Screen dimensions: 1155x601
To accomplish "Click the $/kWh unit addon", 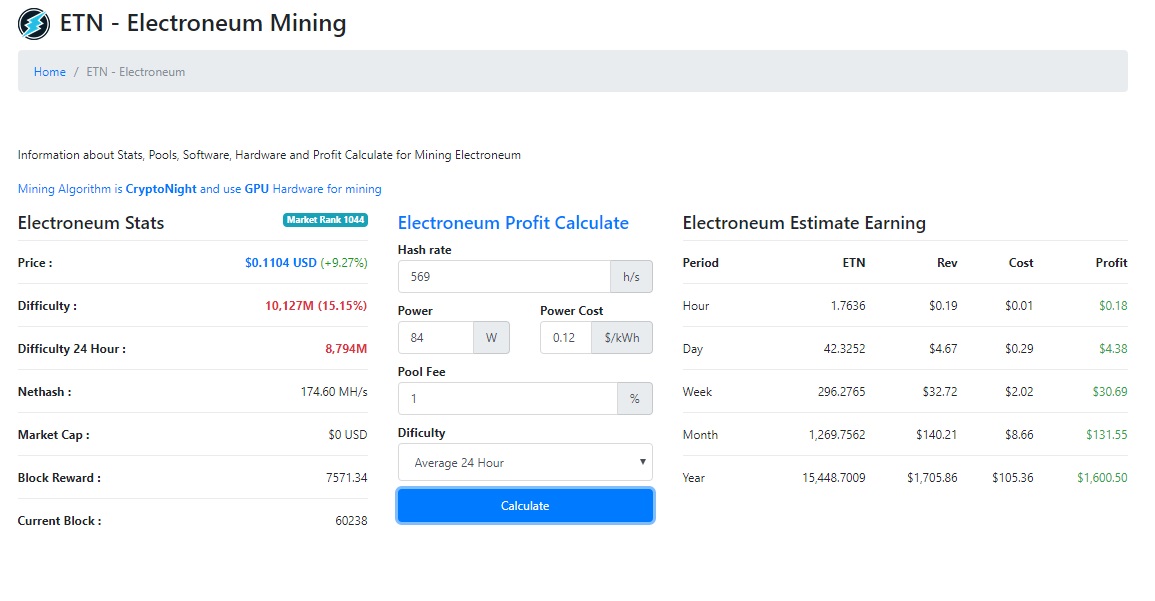I will pos(621,338).
